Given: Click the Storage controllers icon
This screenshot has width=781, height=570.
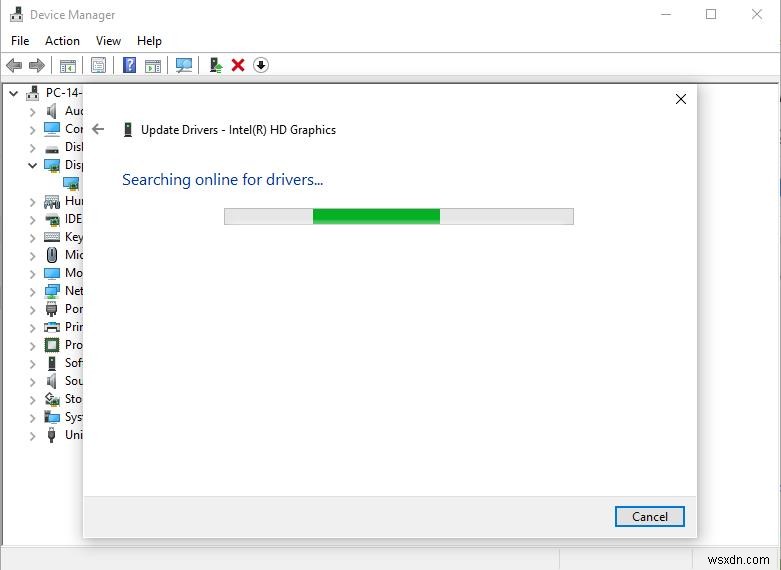Looking at the screenshot, I should 52,399.
